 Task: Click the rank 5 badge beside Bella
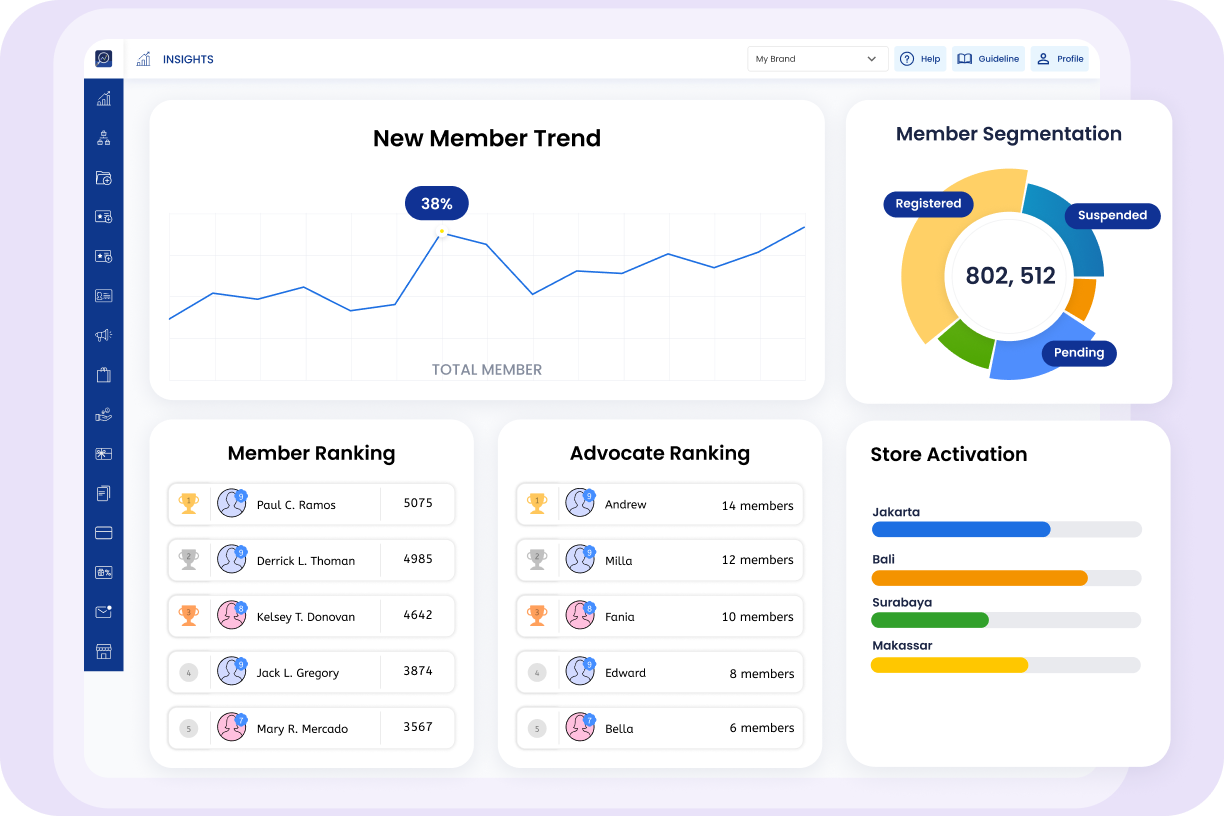tap(537, 729)
